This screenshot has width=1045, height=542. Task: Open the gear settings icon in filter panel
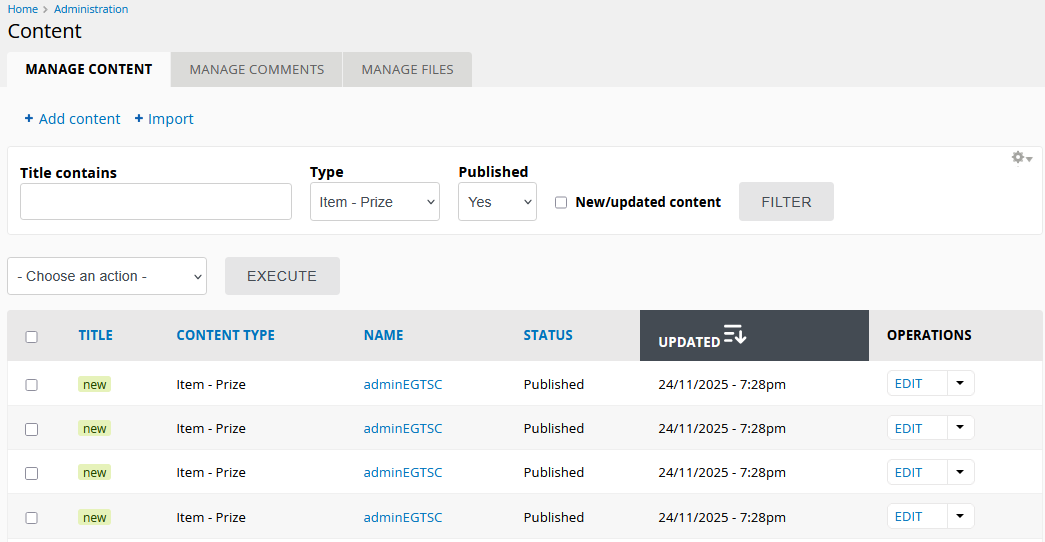tap(1020, 158)
